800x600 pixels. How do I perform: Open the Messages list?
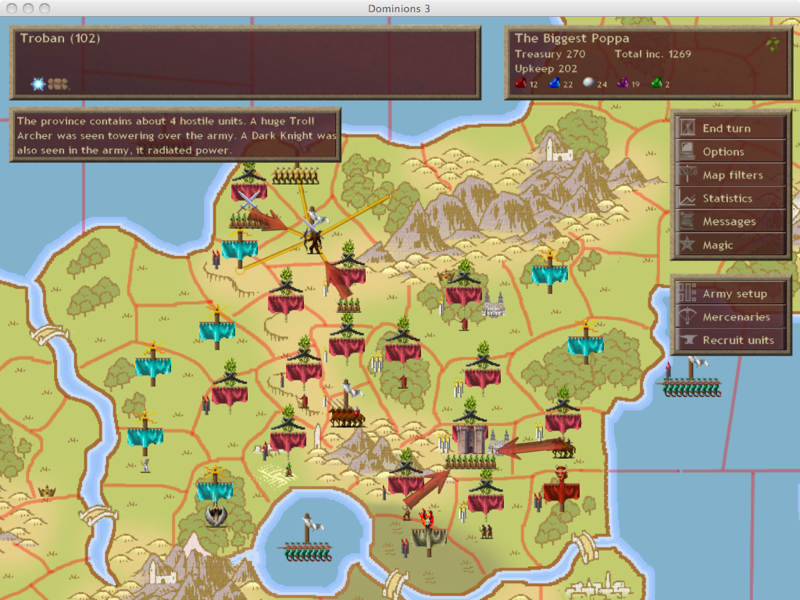coord(730,221)
